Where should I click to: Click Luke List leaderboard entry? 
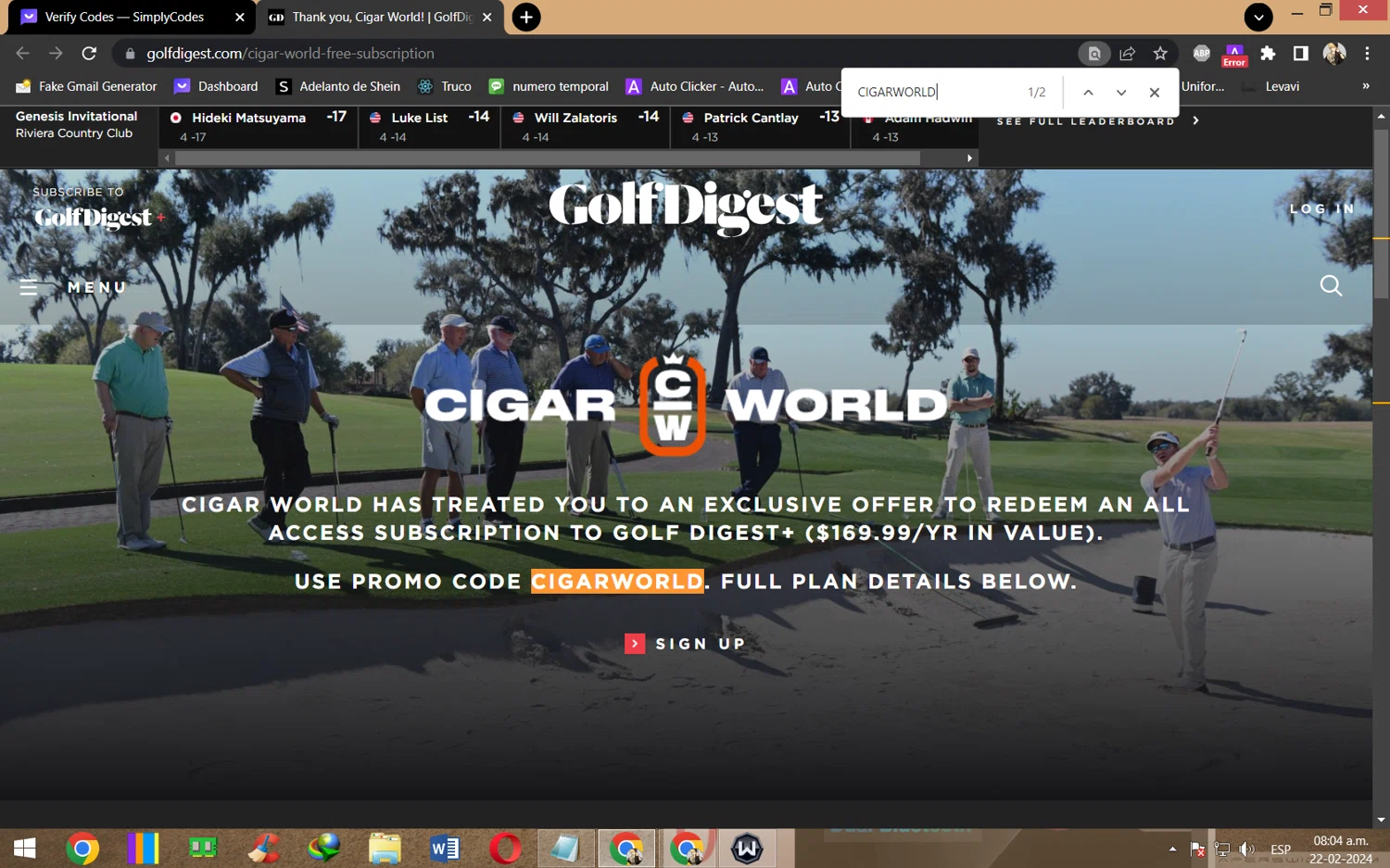[430, 127]
